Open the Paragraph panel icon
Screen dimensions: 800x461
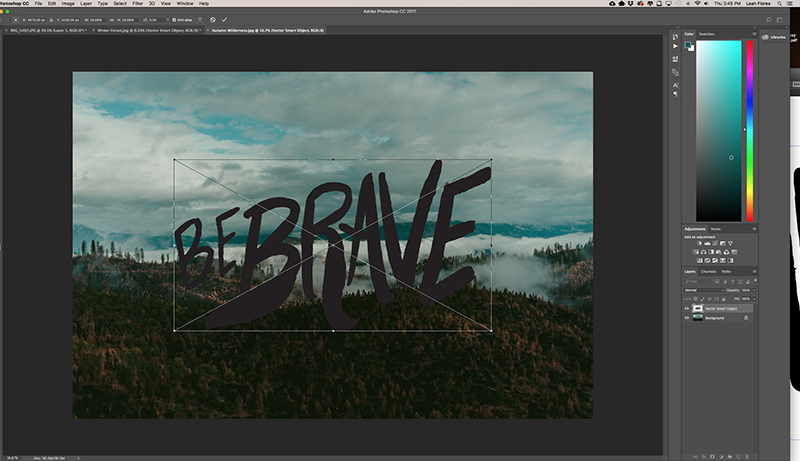[x=676, y=94]
